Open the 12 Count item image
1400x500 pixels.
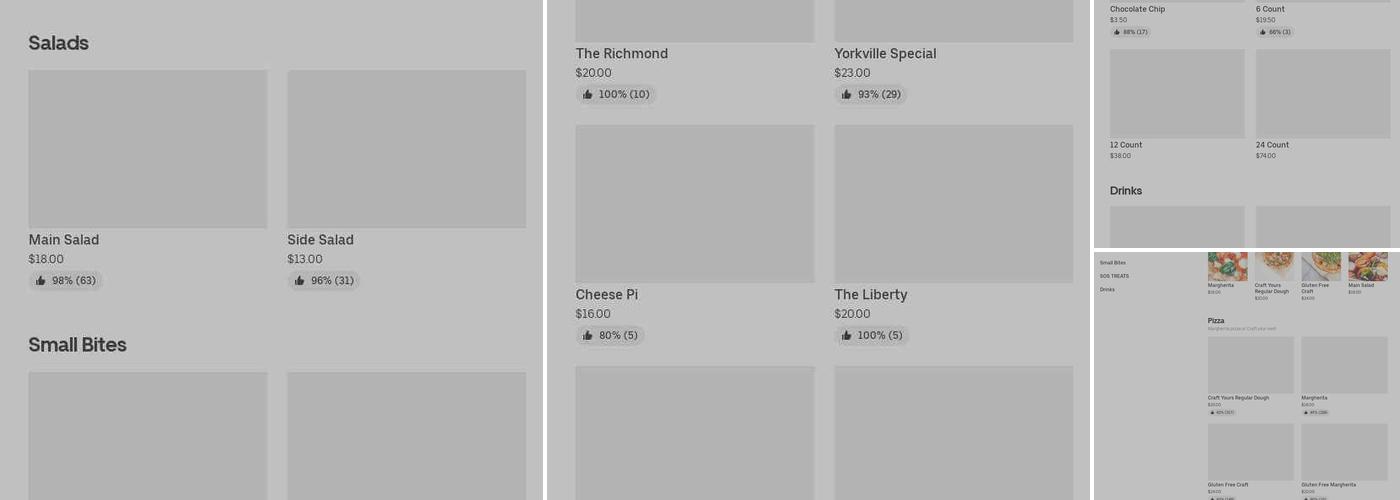point(1177,94)
